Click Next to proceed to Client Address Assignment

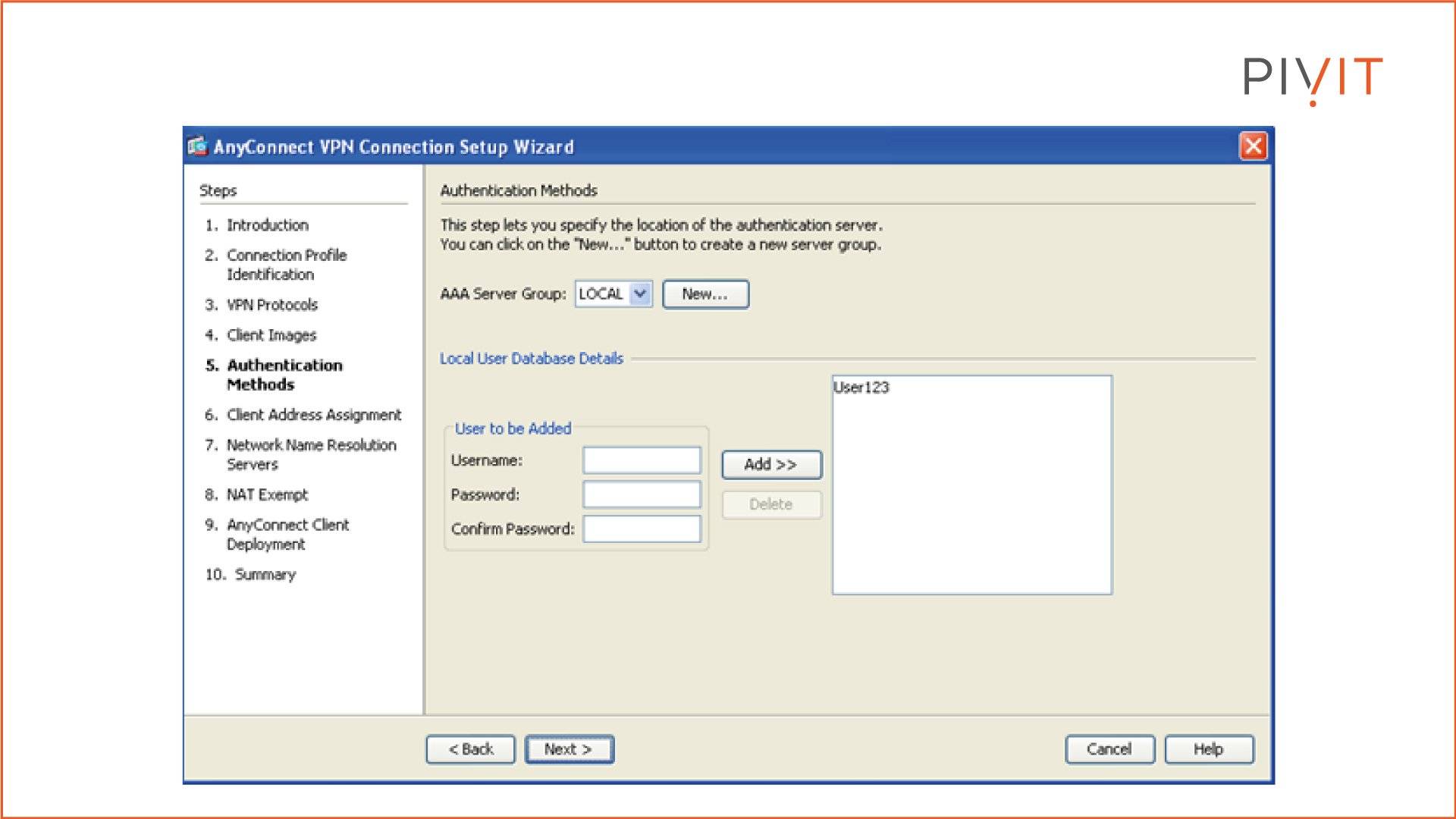pyautogui.click(x=569, y=749)
